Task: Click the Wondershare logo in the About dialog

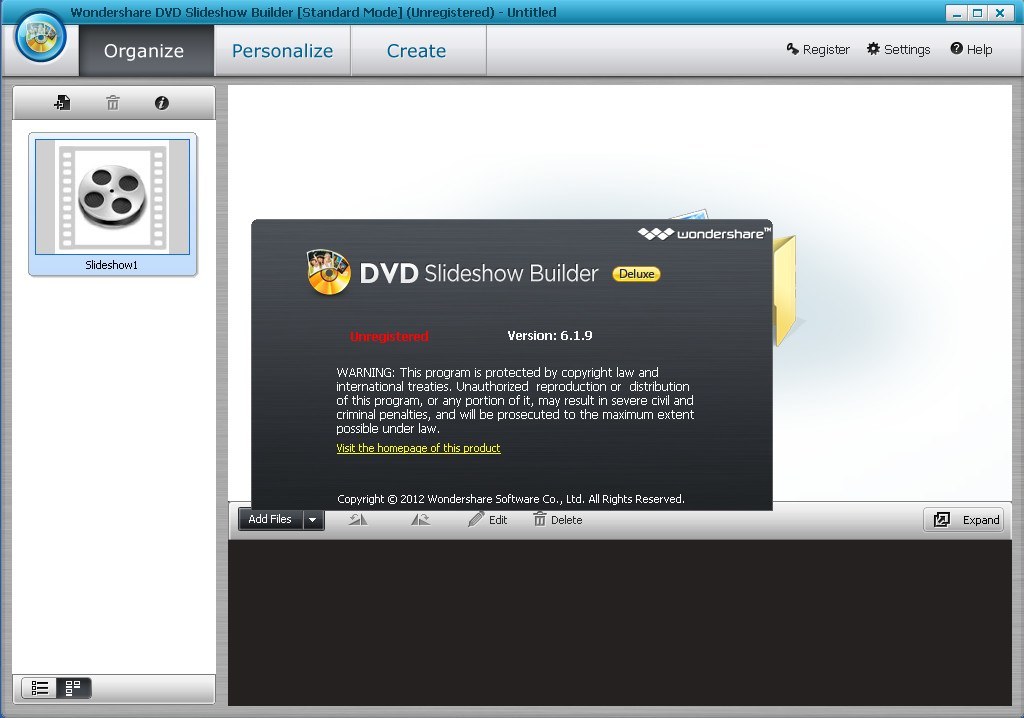Action: pos(705,233)
